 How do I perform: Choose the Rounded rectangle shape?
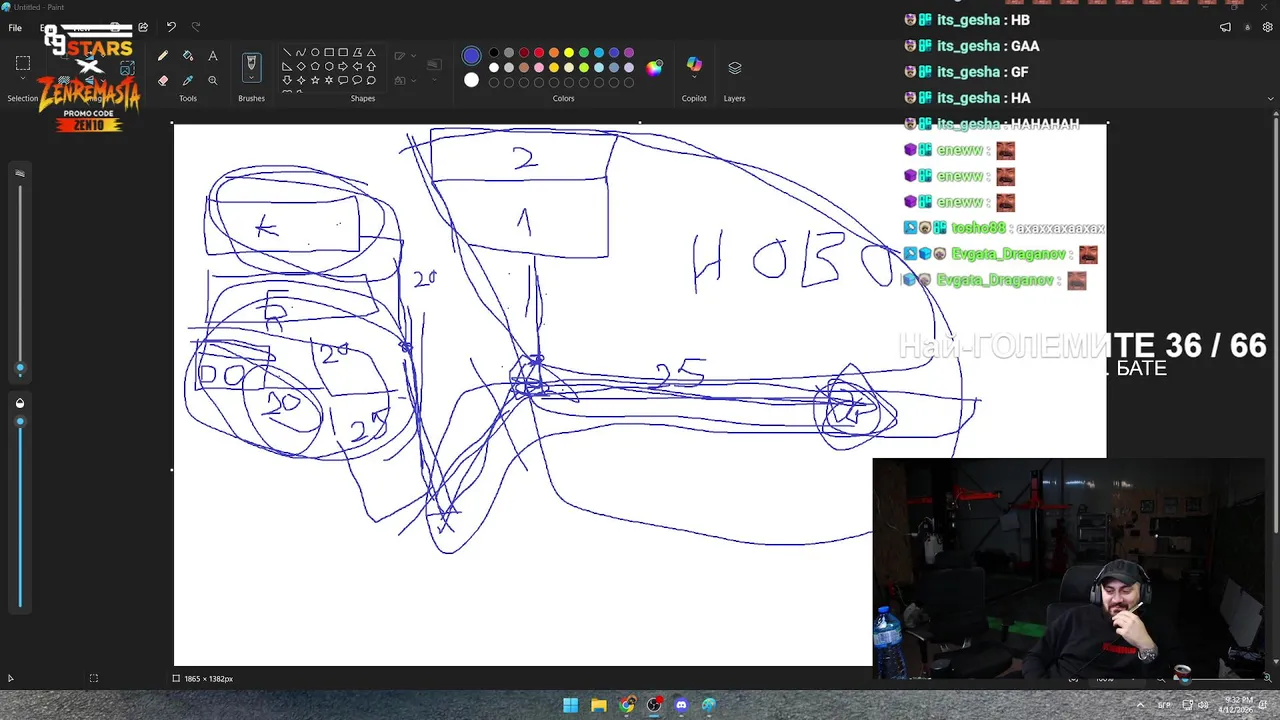coord(343,52)
